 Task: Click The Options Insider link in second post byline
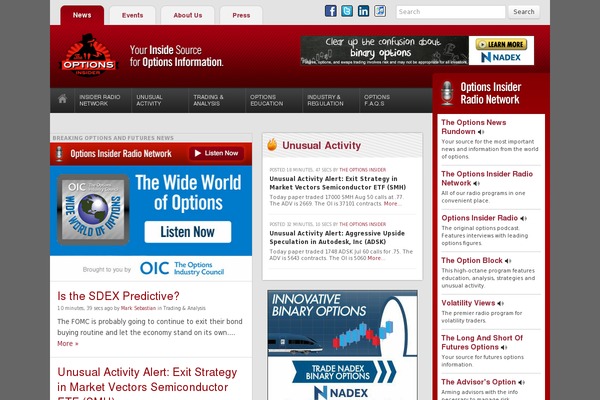click(x=363, y=224)
